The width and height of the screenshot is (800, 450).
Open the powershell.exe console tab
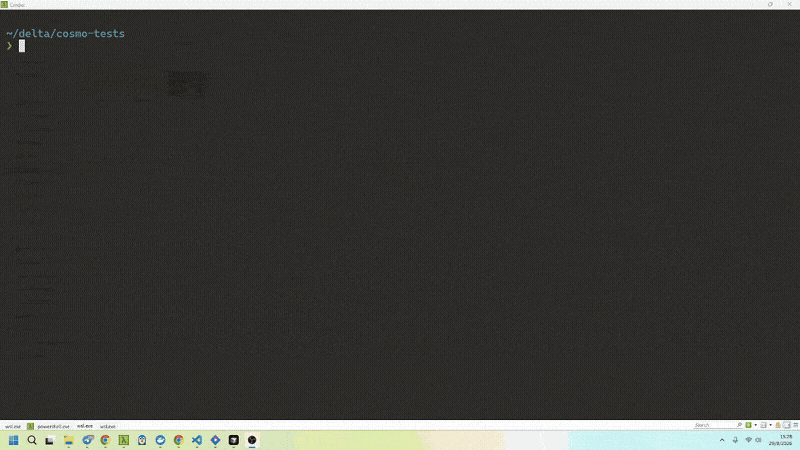click(53, 426)
